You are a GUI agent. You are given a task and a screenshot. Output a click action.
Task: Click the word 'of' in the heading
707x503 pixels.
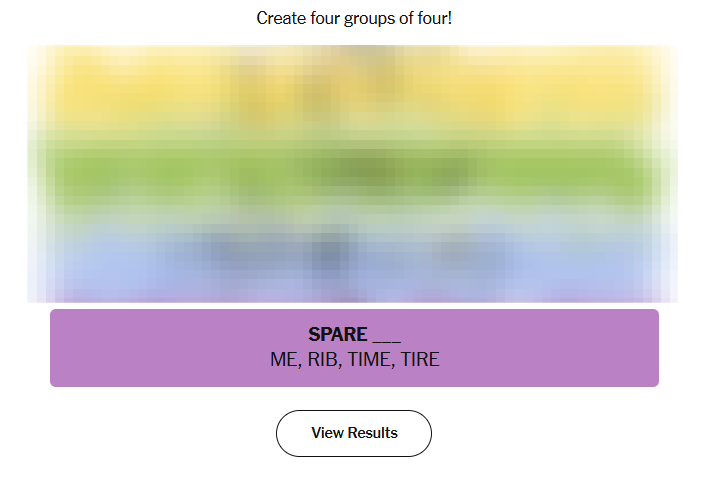click(x=408, y=18)
